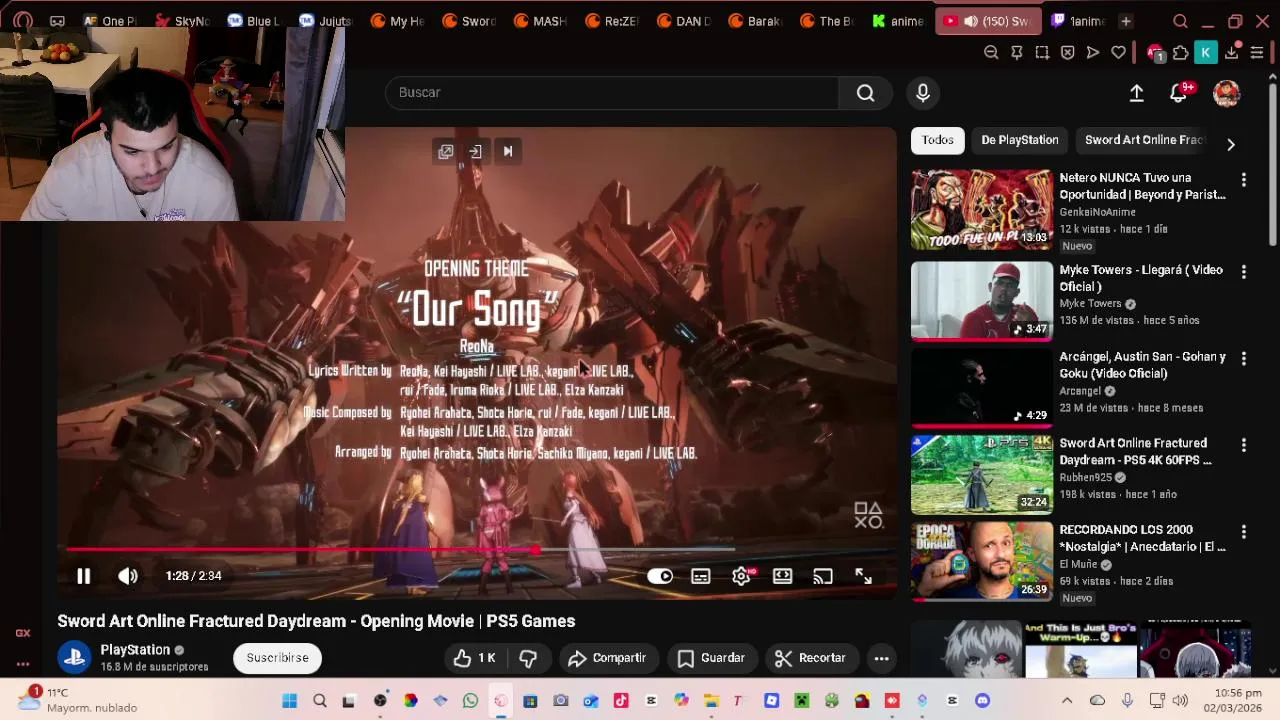Open the PlayStation channel avatar
Screen dimensions: 1280x720
pyautogui.click(x=74, y=658)
